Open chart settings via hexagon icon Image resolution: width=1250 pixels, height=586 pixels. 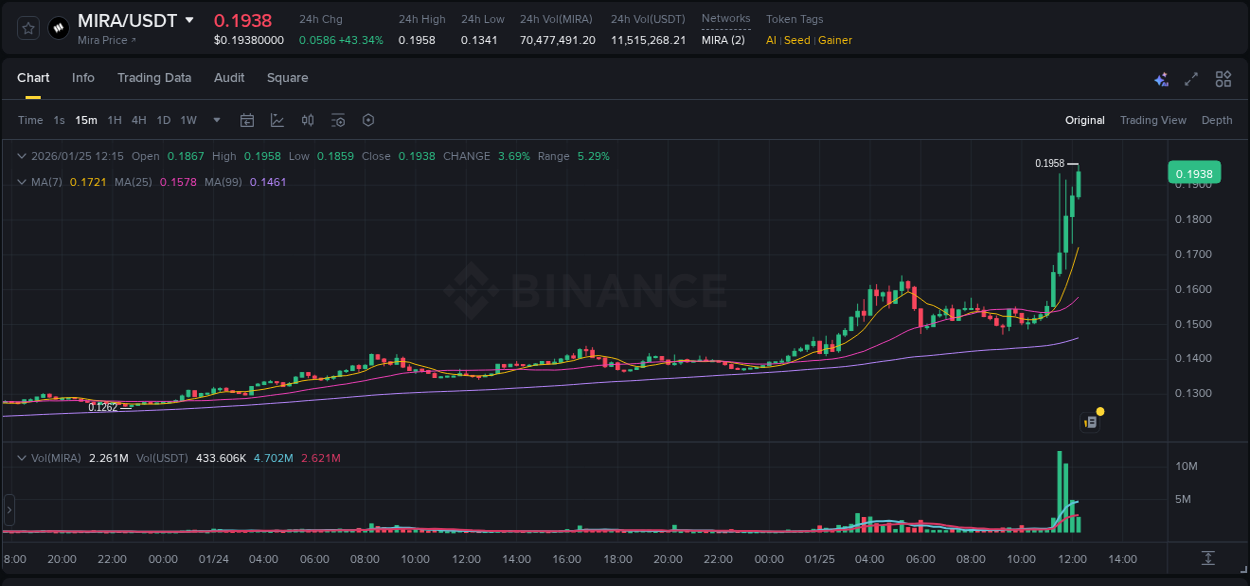pos(368,120)
